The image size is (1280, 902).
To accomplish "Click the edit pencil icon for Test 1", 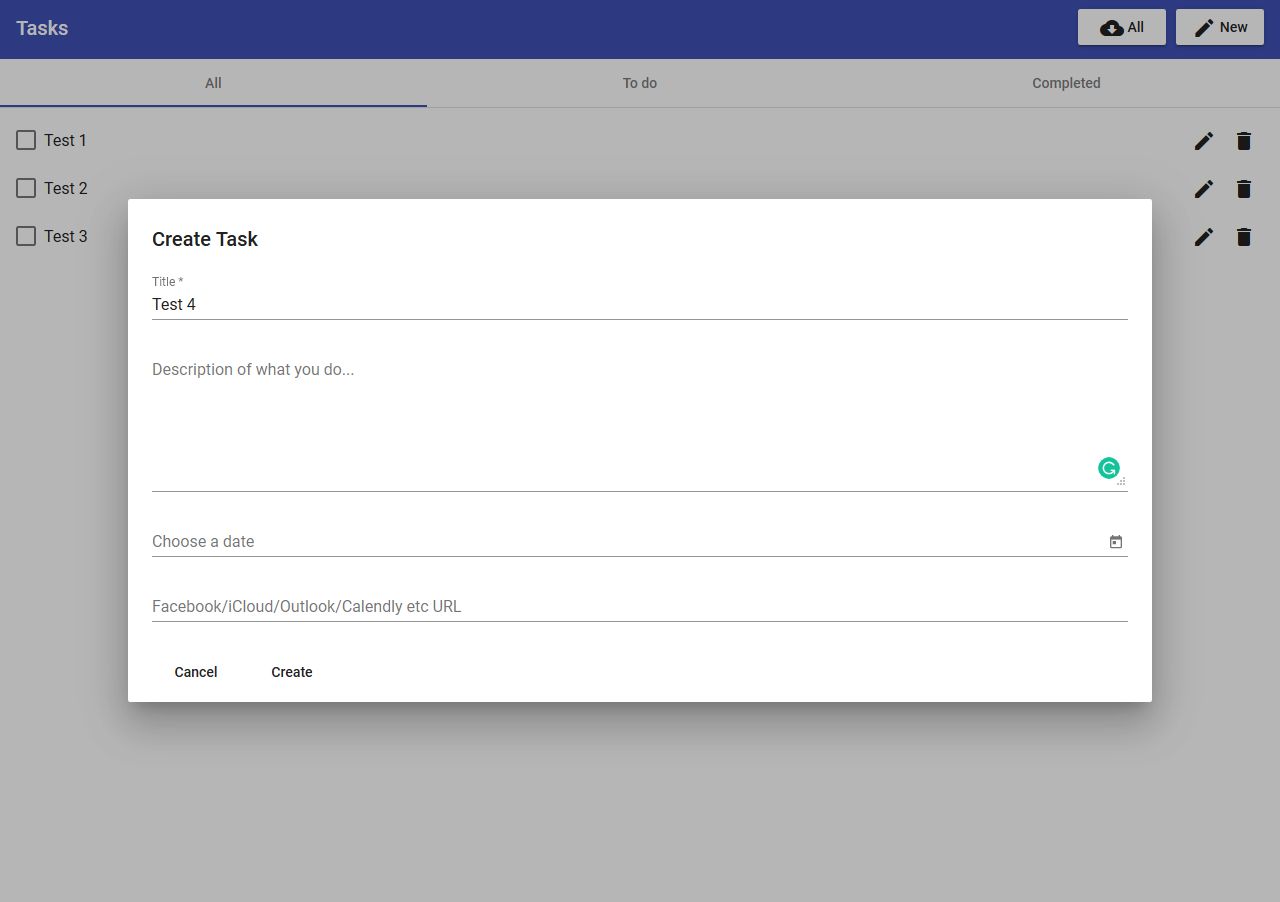I will tap(1203, 140).
